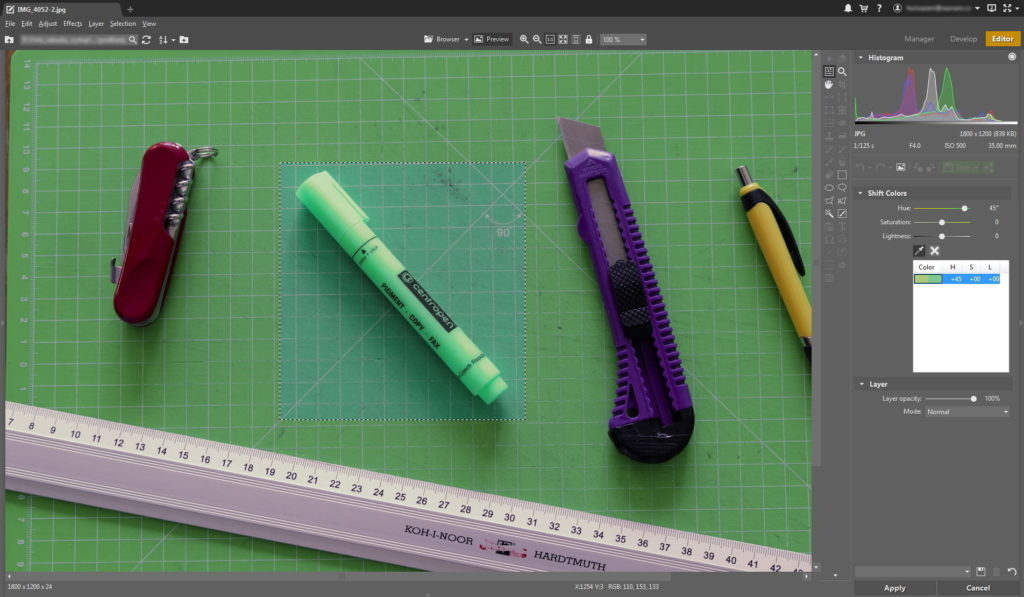Select the rectangular selection tool
Screen dimensions: 1024x597
pos(842,174)
